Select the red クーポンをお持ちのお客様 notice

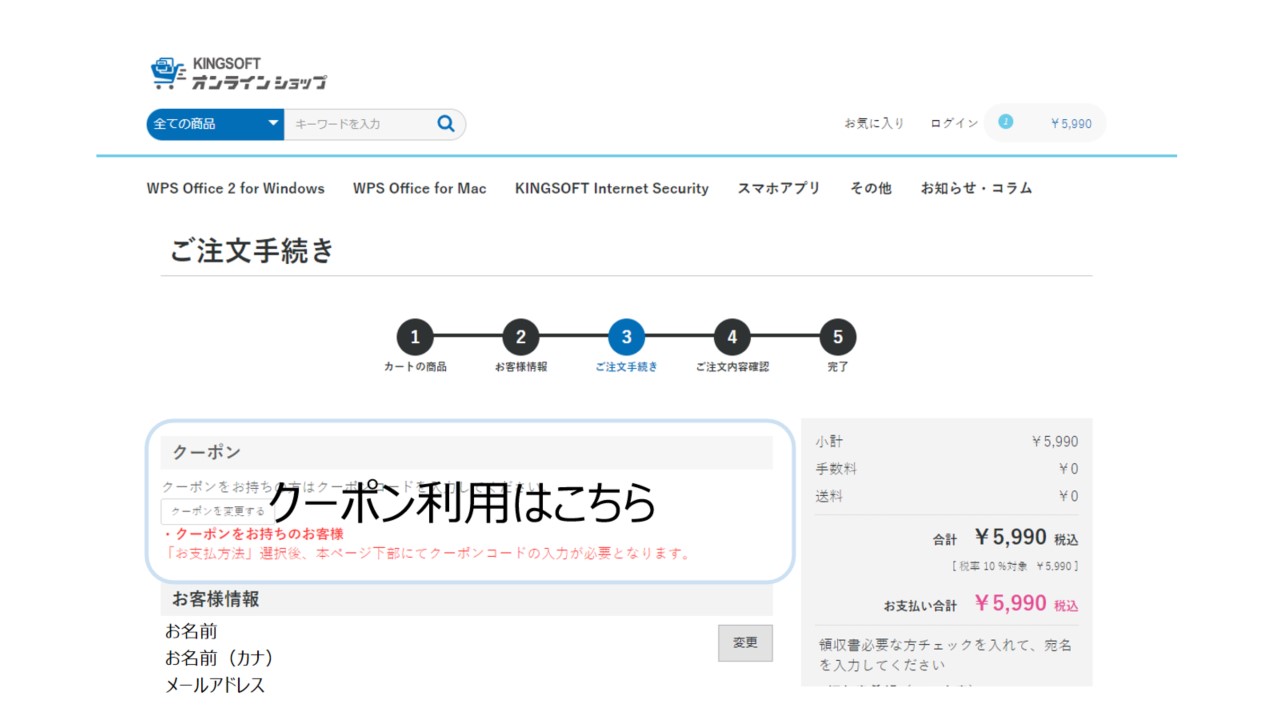click(x=254, y=534)
